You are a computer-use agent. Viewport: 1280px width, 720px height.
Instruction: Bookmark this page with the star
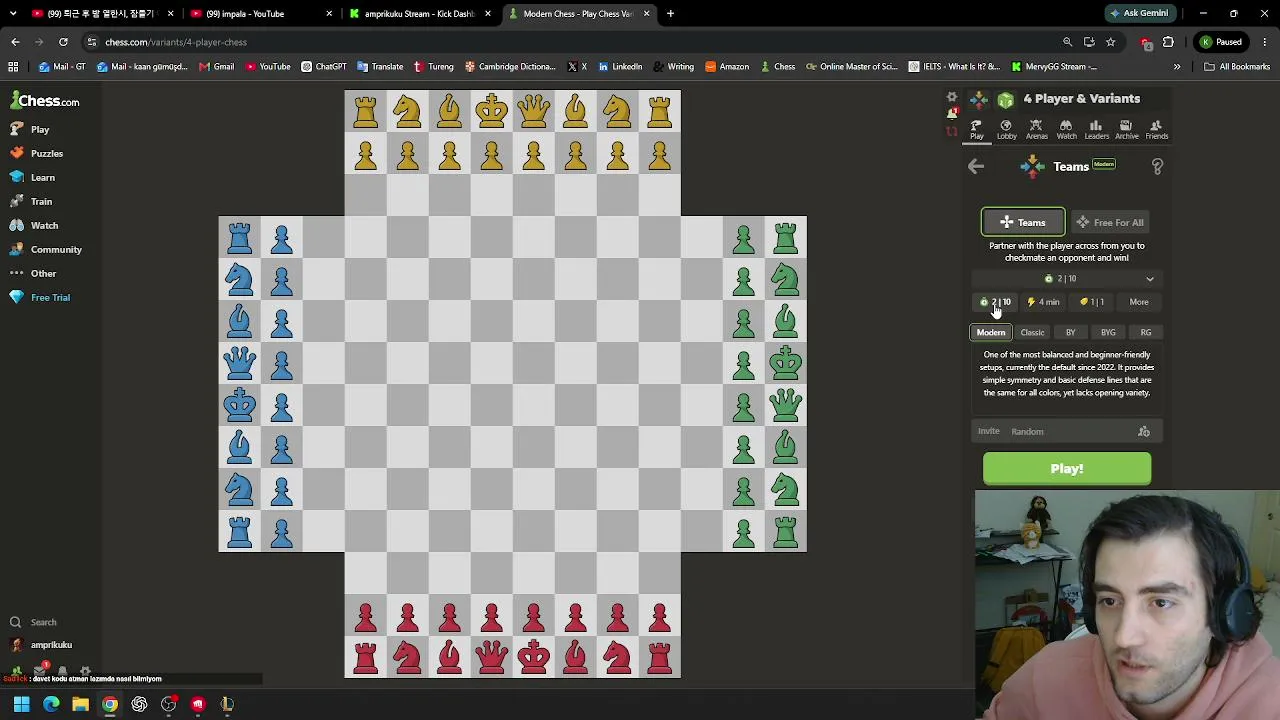1110,42
